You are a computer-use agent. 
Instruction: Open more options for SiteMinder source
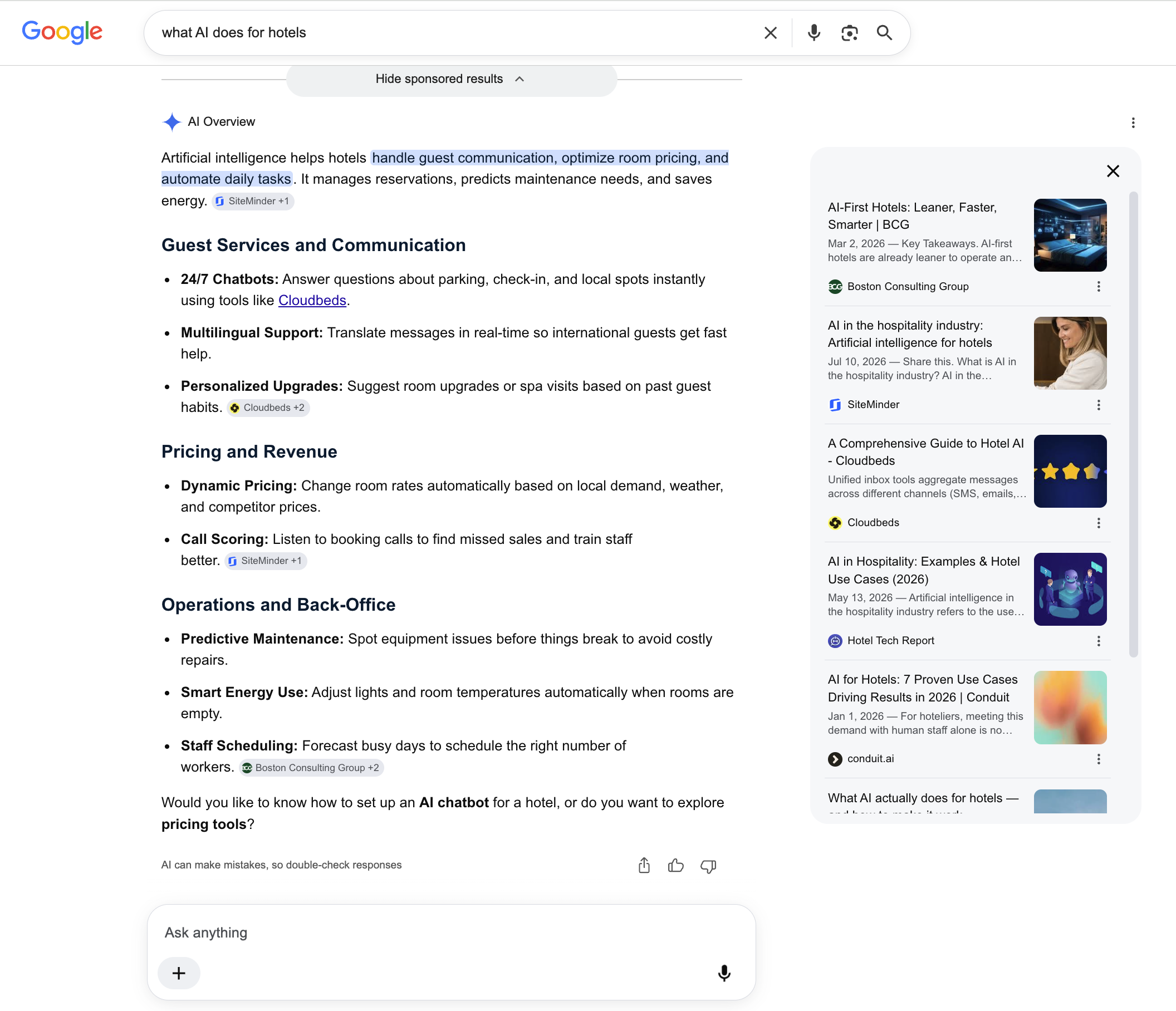point(1098,405)
